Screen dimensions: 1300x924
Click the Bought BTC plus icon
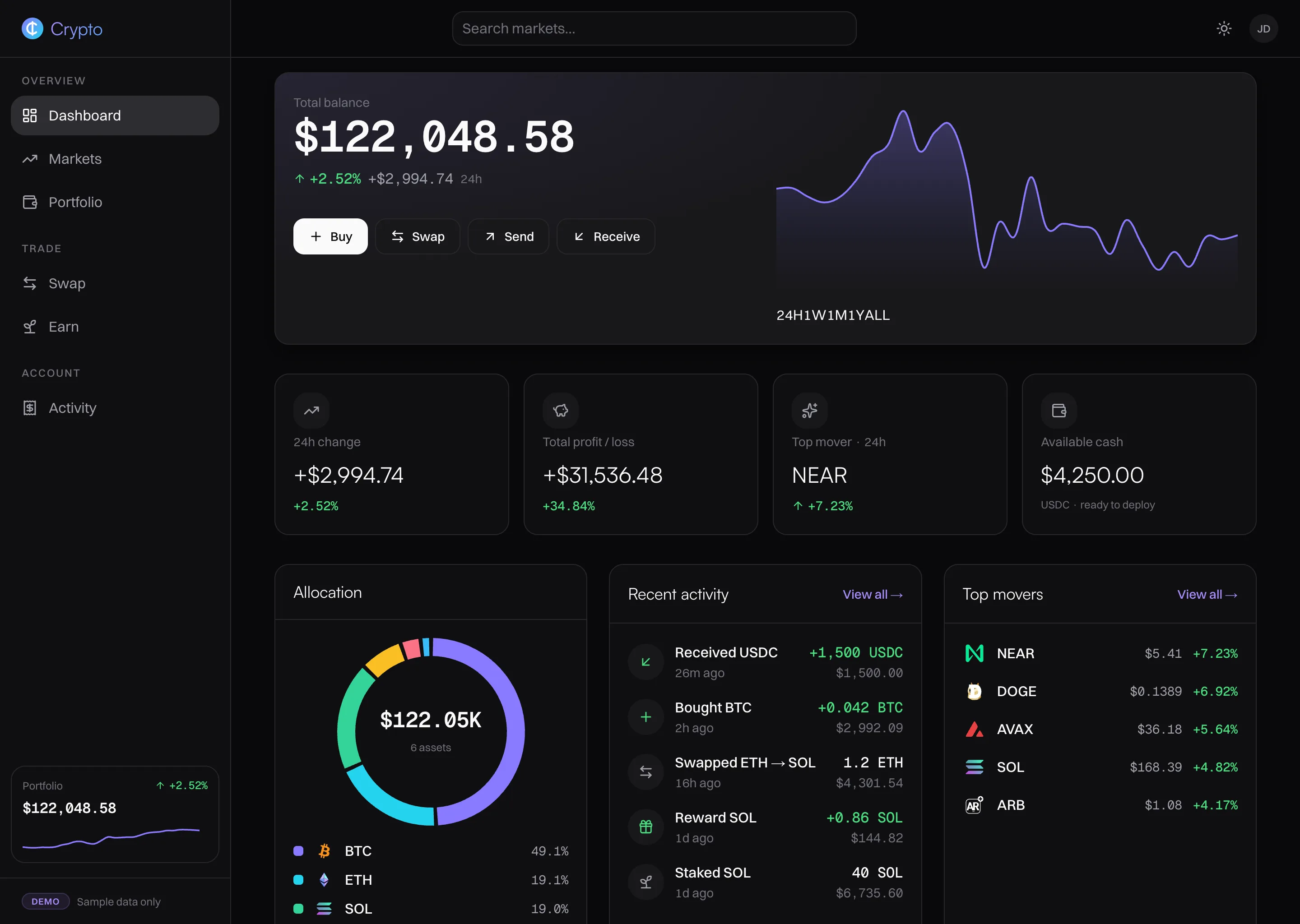[645, 717]
